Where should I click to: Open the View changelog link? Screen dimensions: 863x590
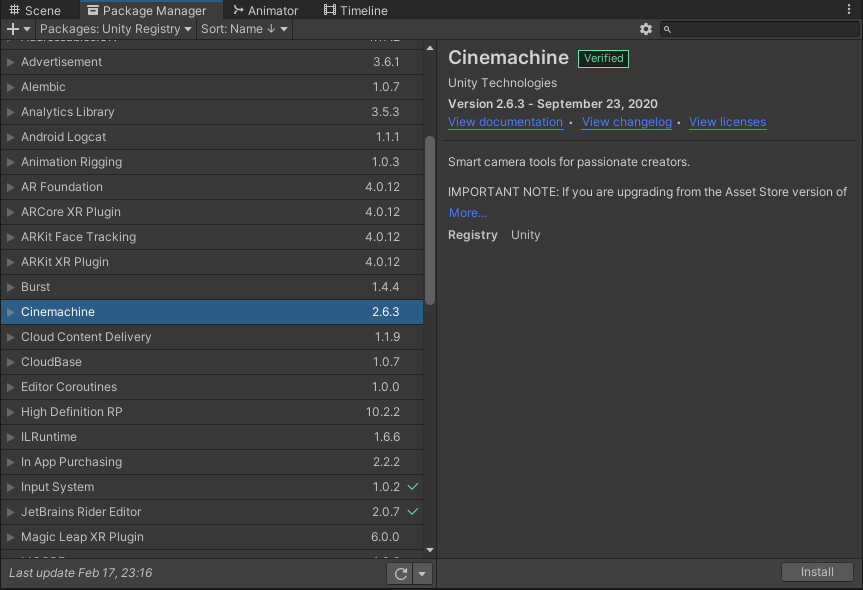coord(626,122)
